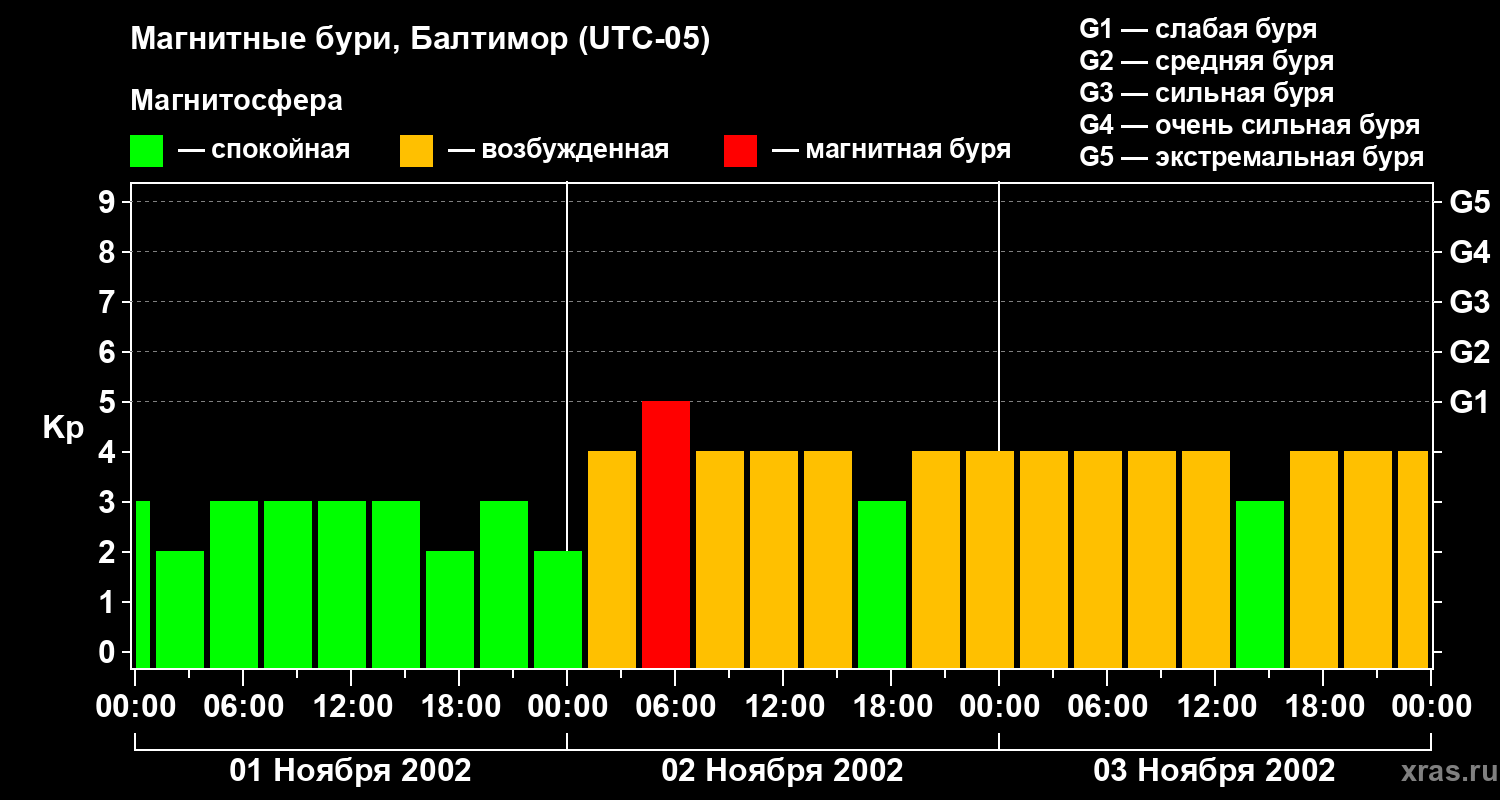Click the green "спокойная" legend swatch
The image size is (1500, 800).
[146, 151]
